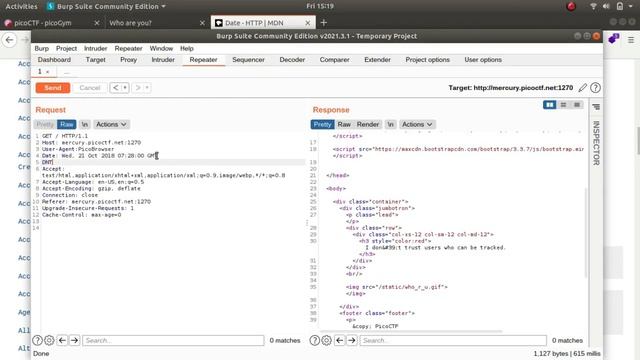Viewport: 640px width, 360px height.
Task: Jump to next response search match
Action: pos(351,340)
